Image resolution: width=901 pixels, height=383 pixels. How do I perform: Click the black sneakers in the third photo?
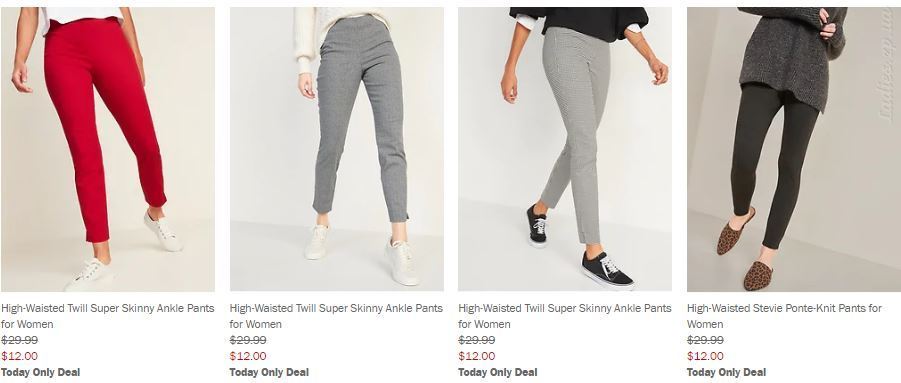[x=579, y=248]
